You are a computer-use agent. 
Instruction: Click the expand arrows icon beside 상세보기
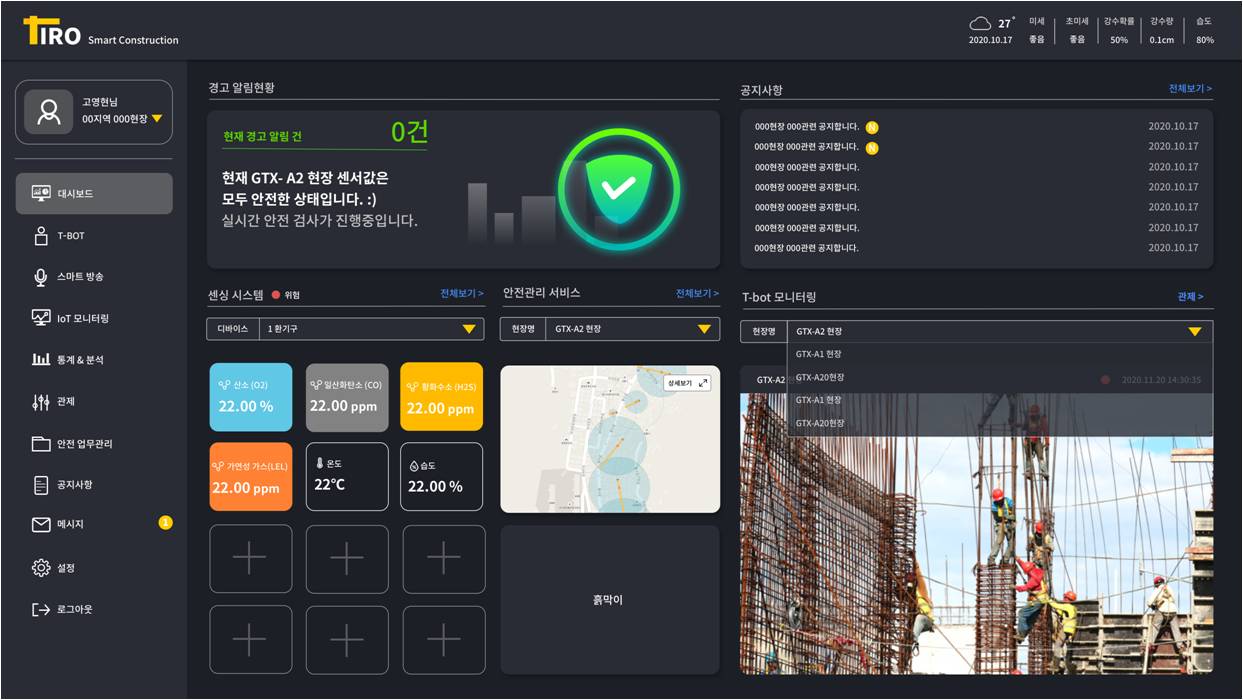click(703, 383)
